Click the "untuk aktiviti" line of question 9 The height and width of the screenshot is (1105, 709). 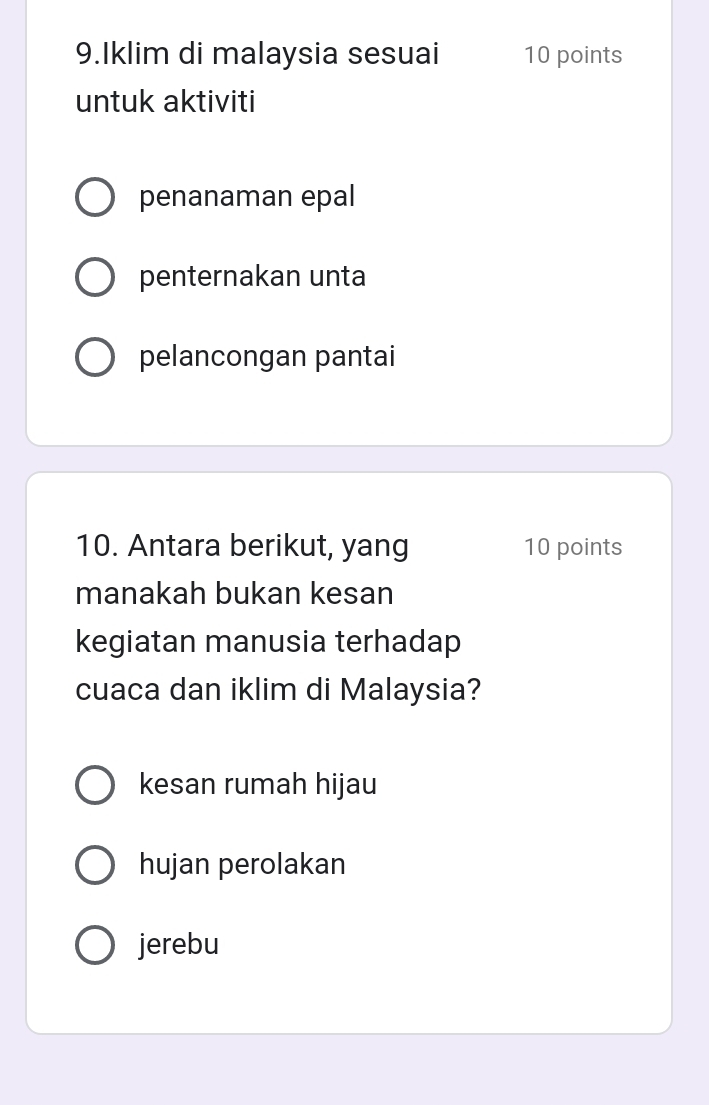coord(165,102)
